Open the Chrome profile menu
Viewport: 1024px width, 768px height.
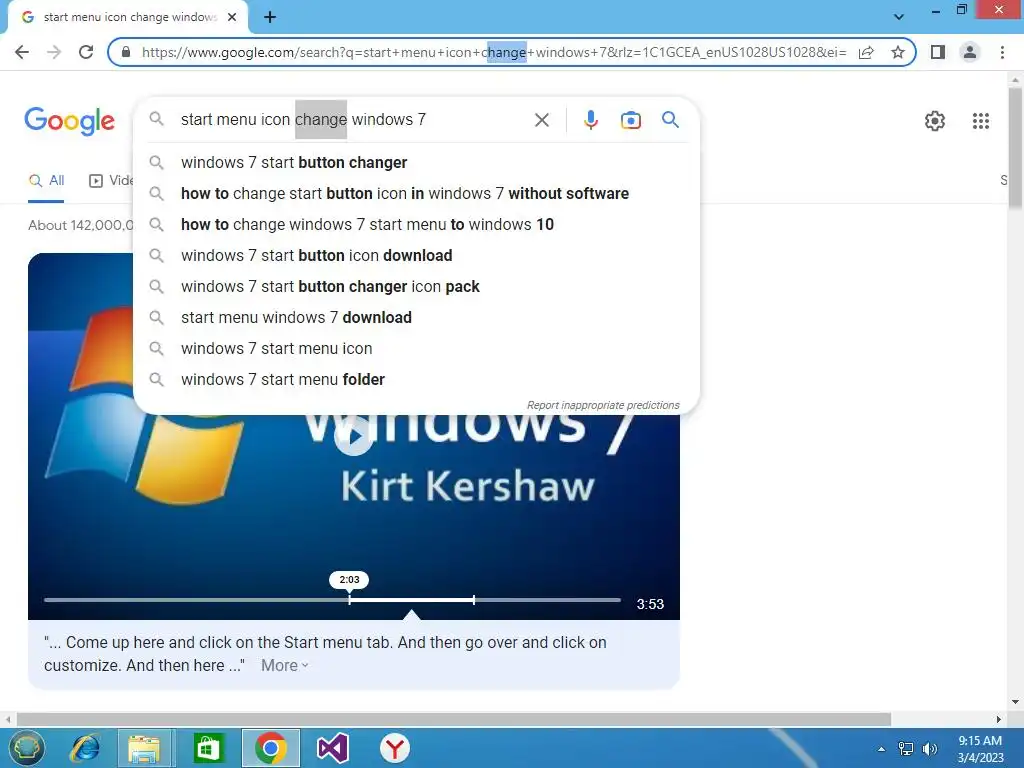tap(970, 52)
